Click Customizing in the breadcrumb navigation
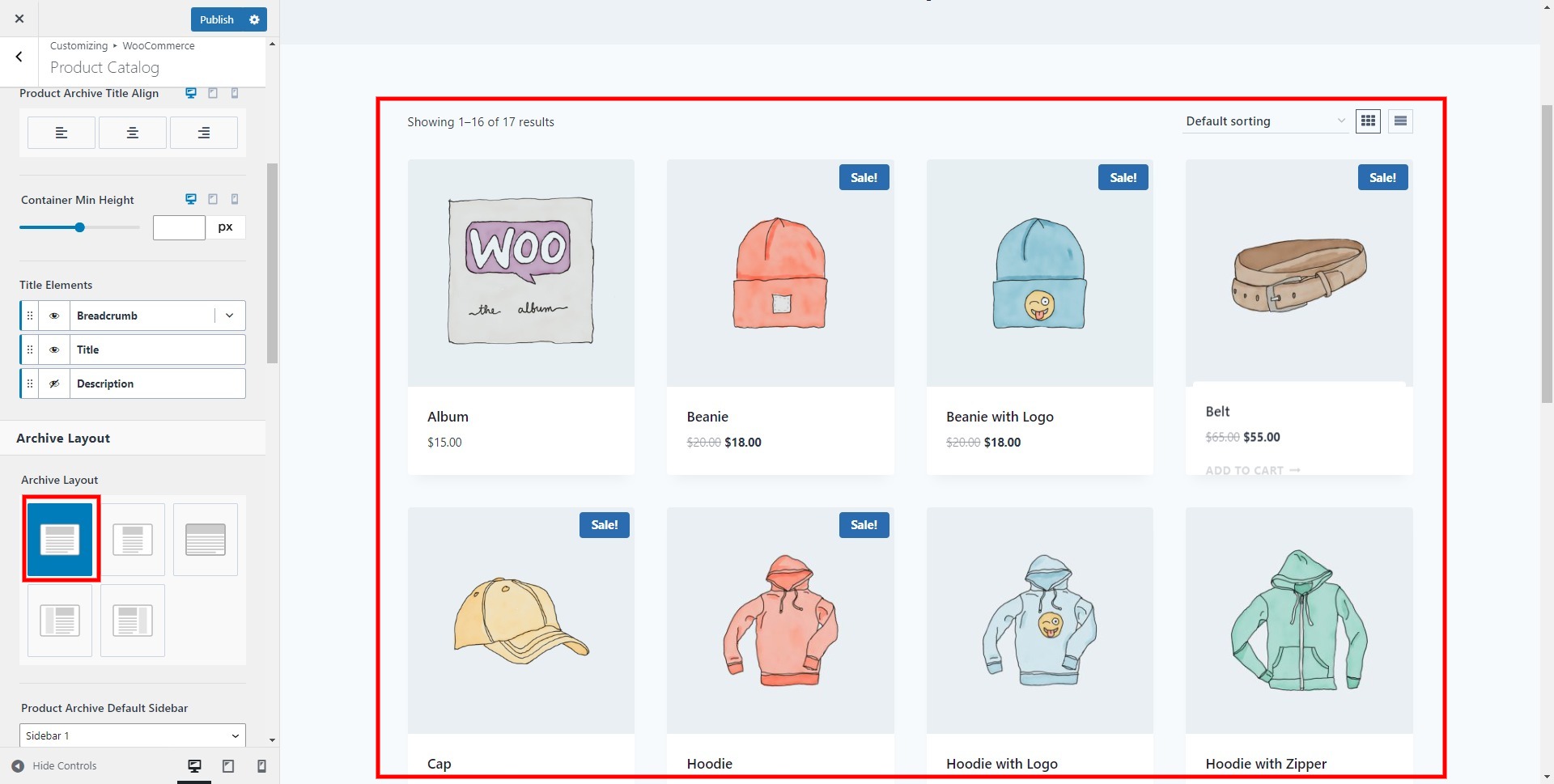The height and width of the screenshot is (784, 1554). tap(78, 45)
